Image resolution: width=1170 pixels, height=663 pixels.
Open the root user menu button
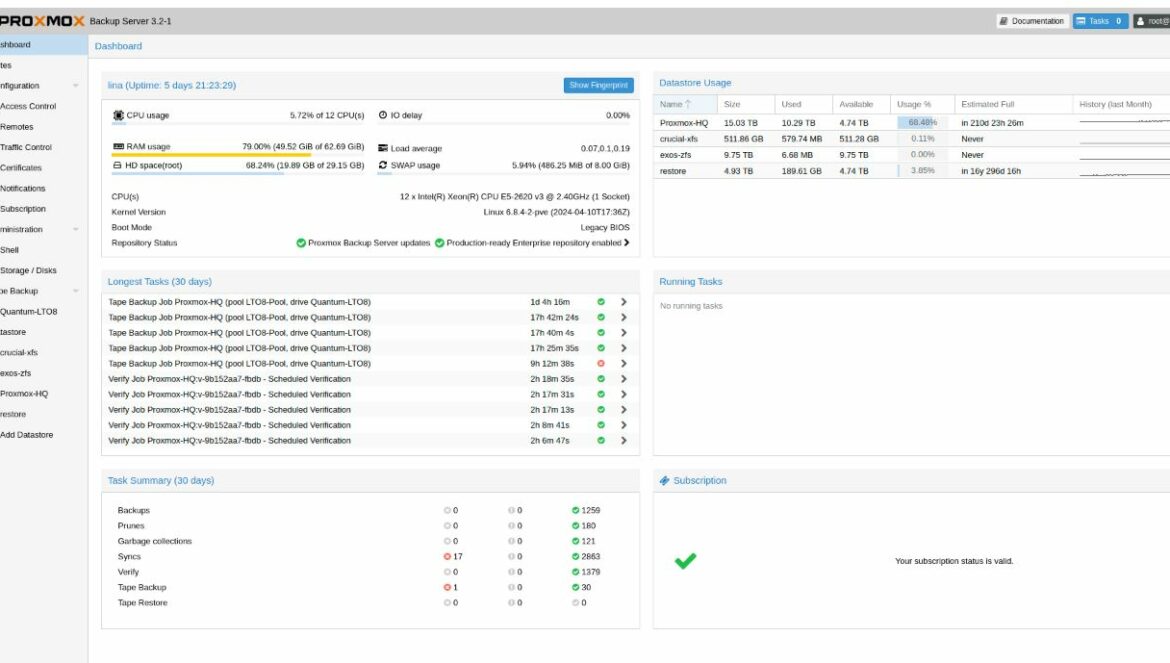click(1151, 21)
